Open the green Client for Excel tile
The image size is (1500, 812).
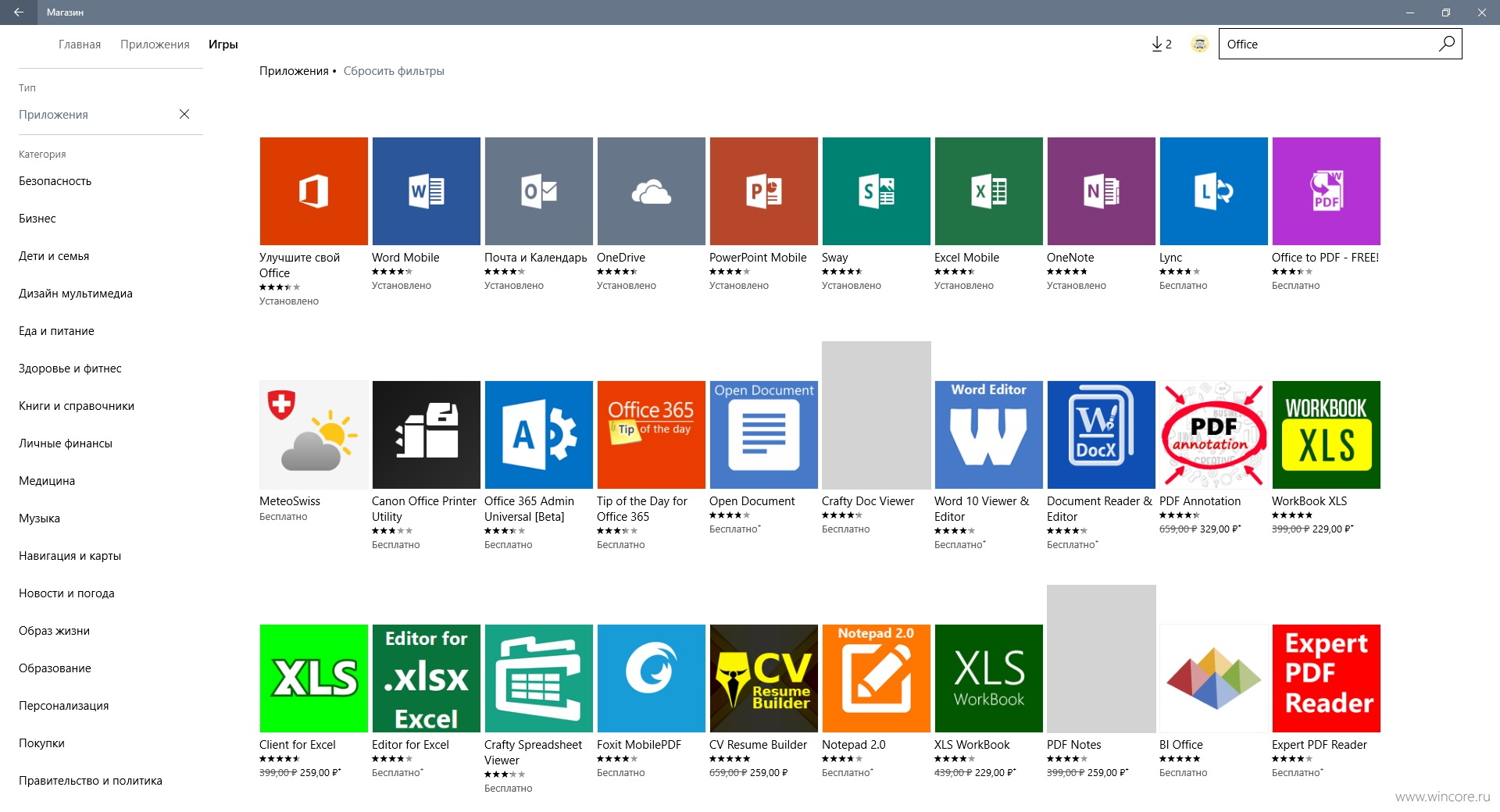(313, 678)
